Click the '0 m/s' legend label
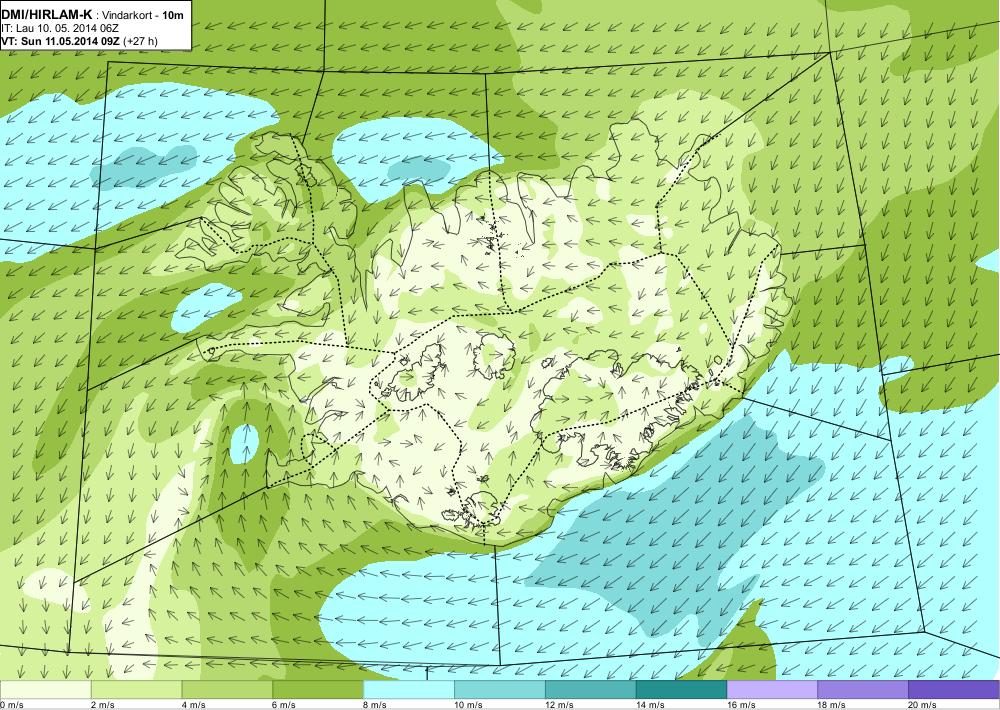Viewport: 1000px width, 710px height. tap(12, 705)
